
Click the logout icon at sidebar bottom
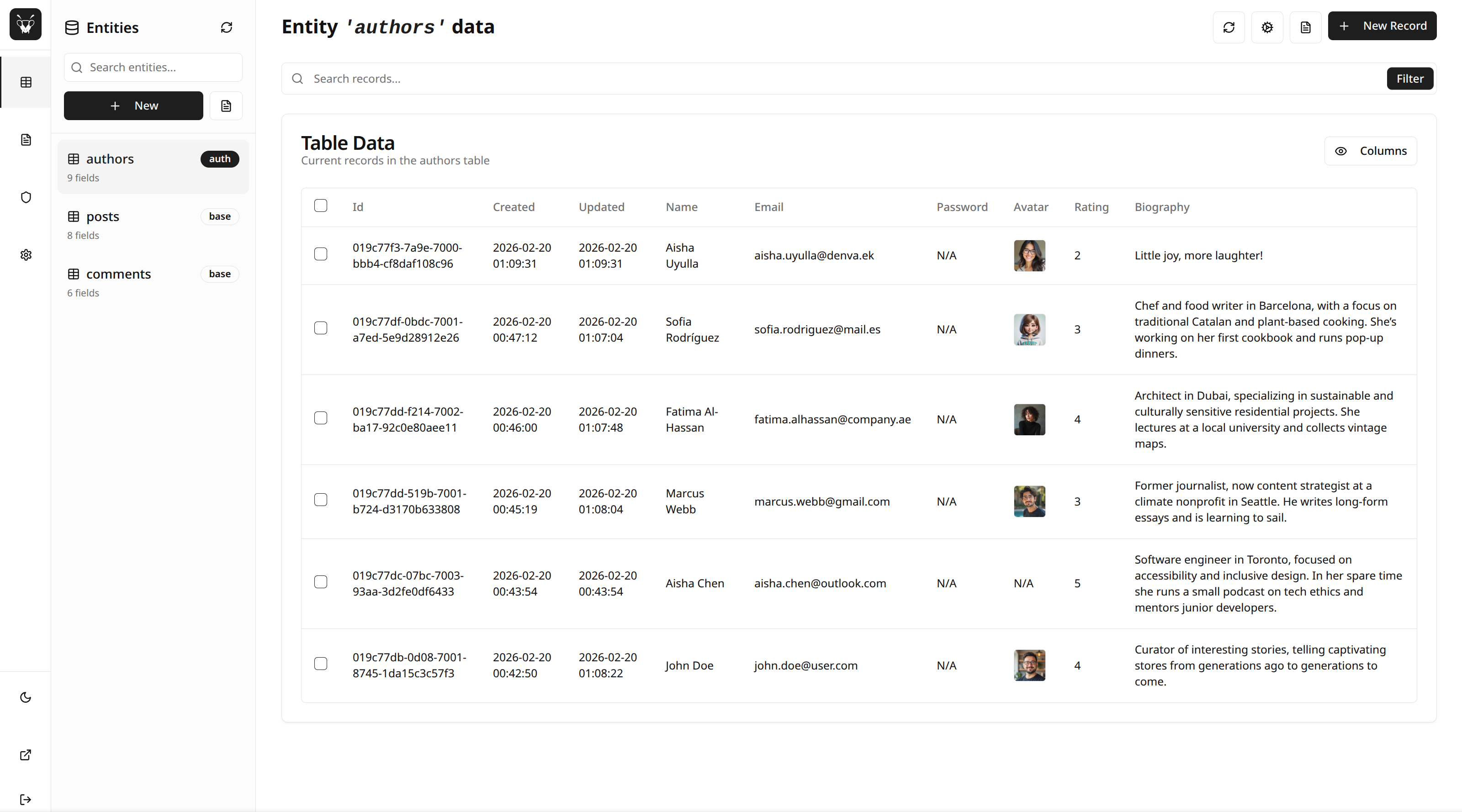(26, 800)
